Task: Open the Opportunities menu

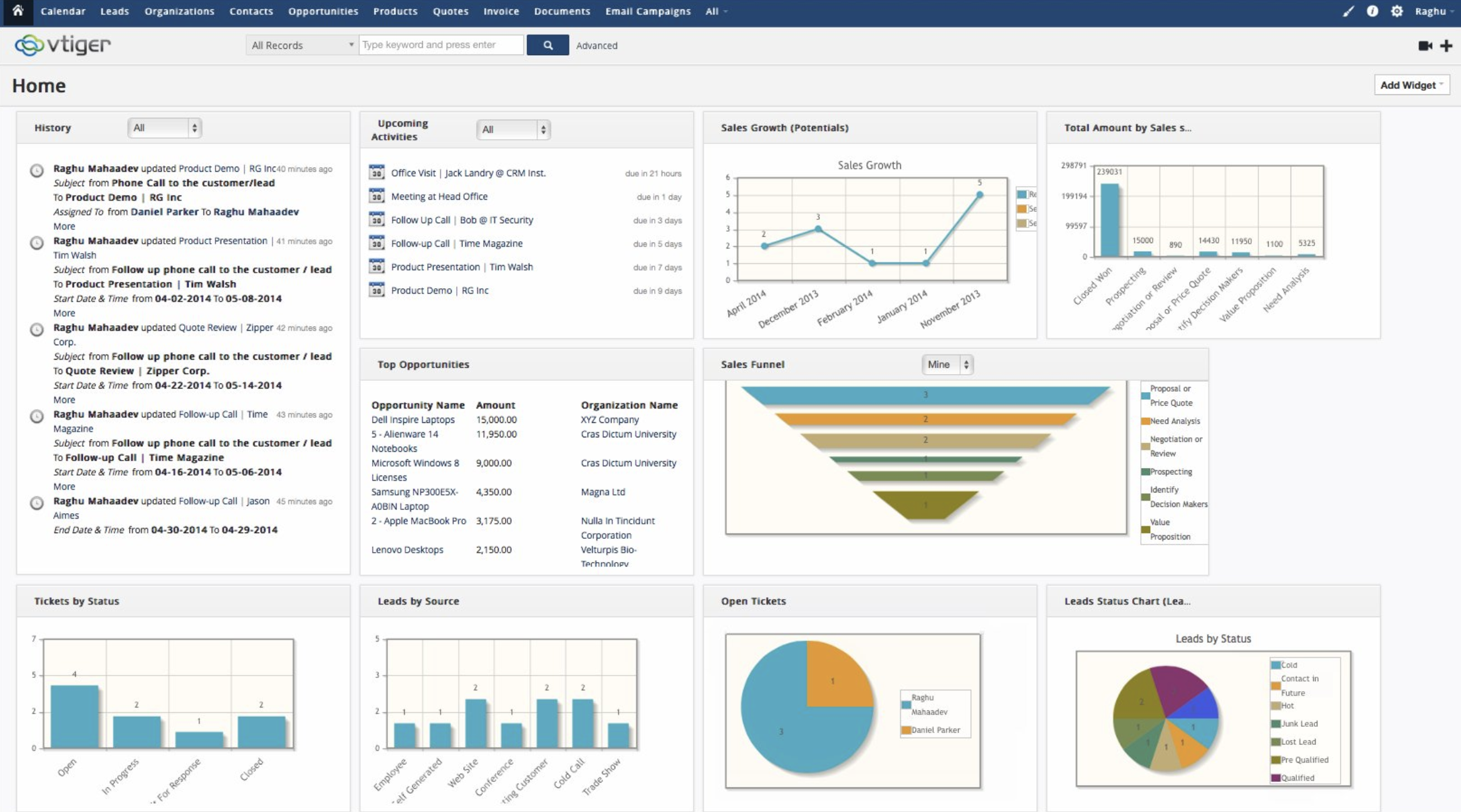Action: click(x=323, y=11)
